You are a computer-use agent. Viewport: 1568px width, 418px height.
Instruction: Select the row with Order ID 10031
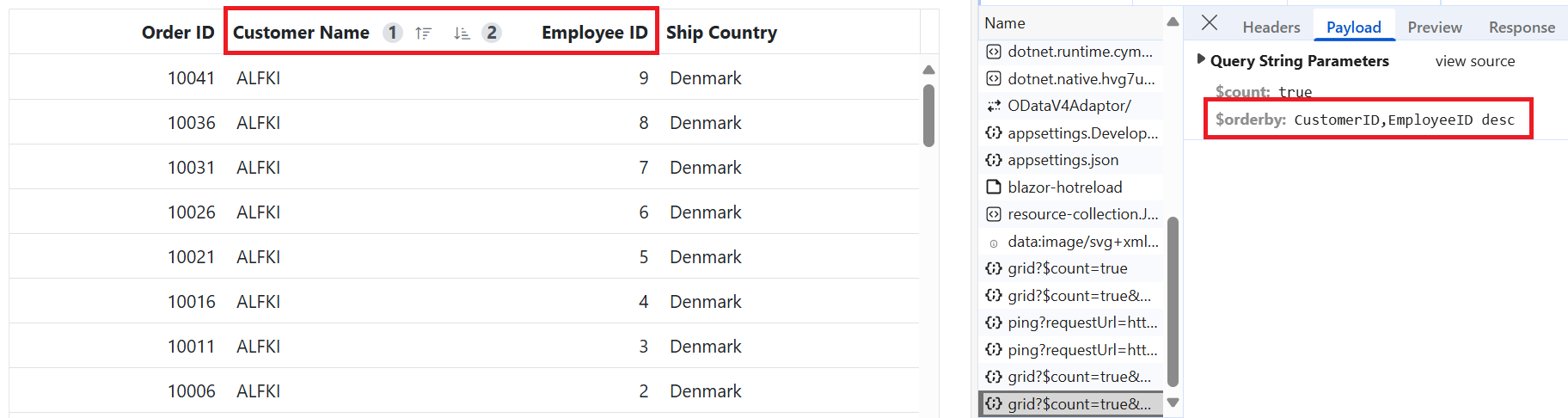pos(464,167)
